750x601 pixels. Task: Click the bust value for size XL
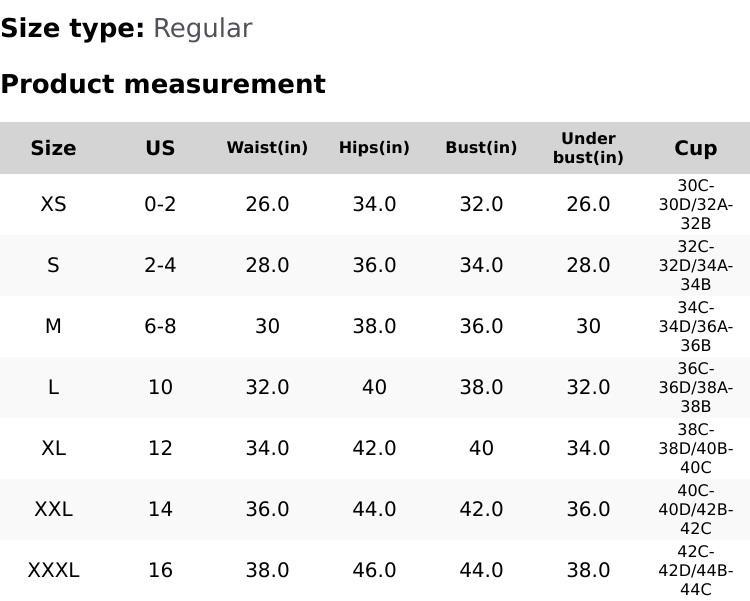[481, 448]
